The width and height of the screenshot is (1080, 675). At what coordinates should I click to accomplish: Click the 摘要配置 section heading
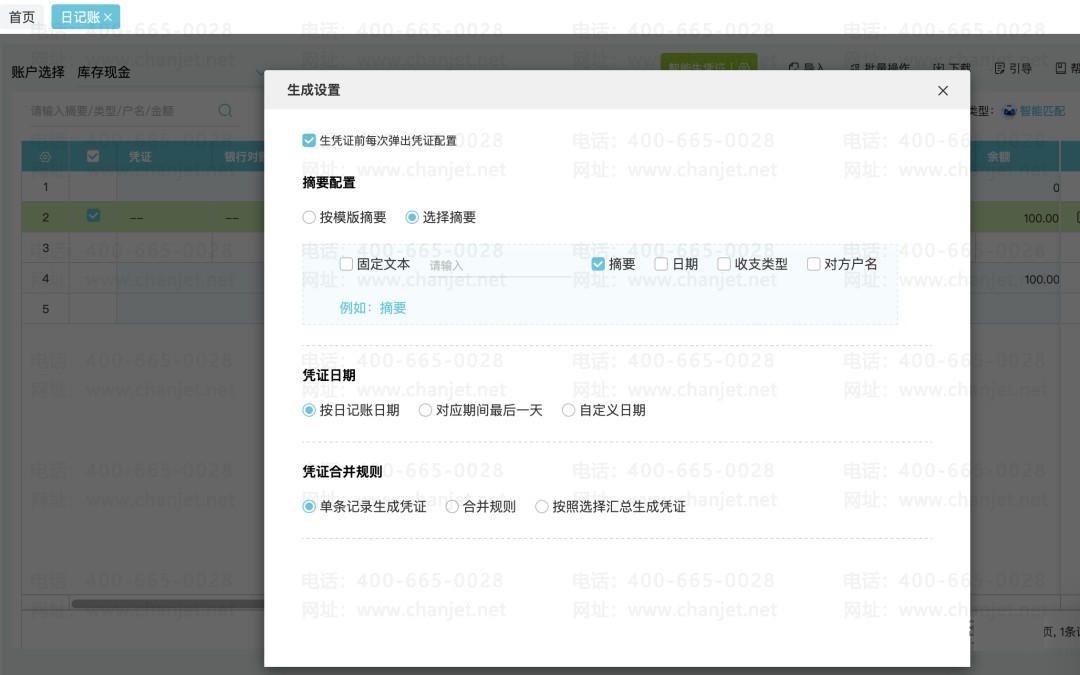pos(329,183)
